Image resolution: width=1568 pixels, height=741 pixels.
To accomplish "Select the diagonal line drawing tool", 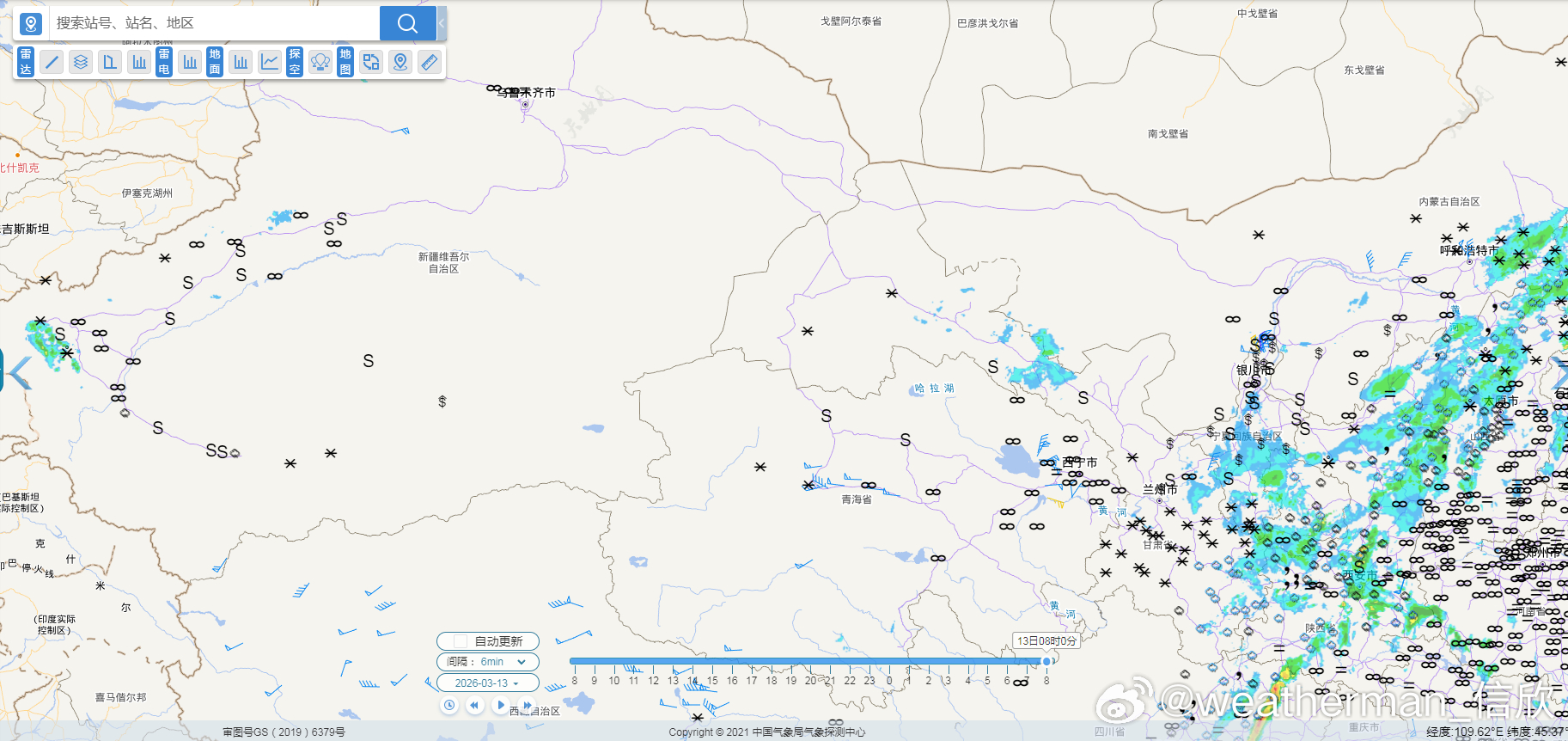I will [x=52, y=62].
